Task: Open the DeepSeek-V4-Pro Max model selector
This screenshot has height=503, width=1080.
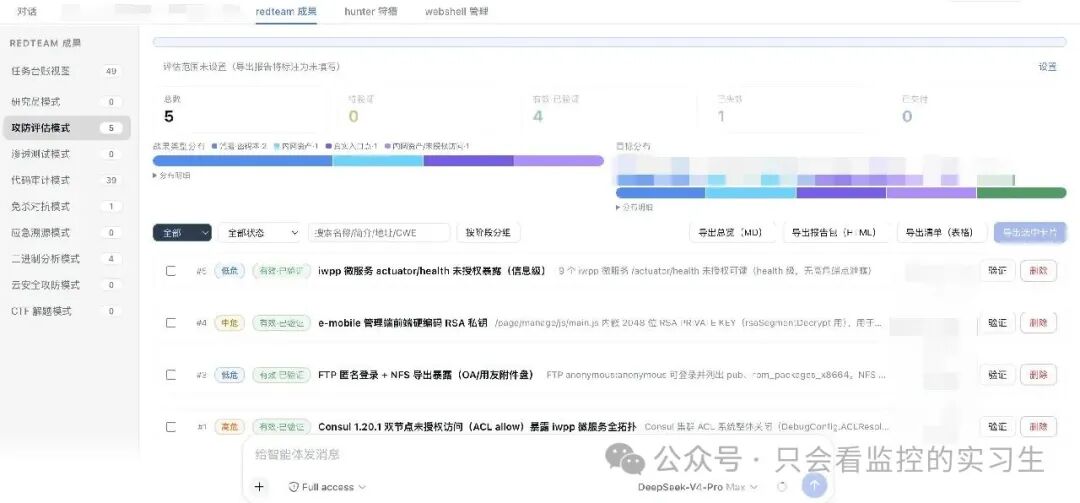Action: coord(697,486)
